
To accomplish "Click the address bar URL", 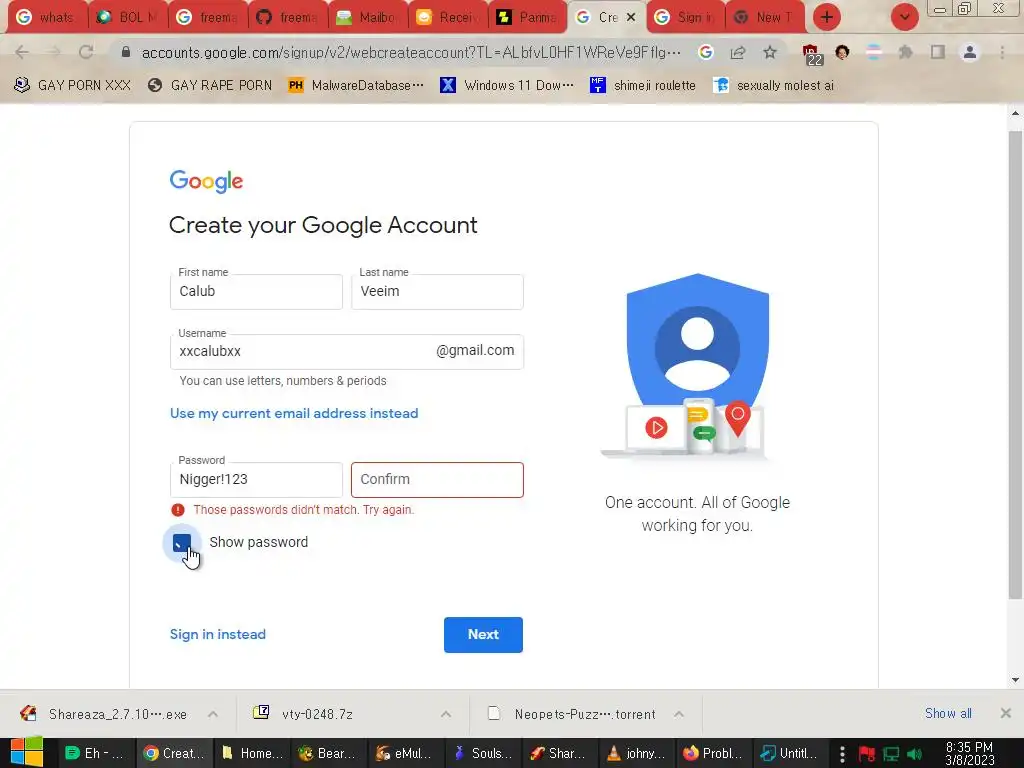I will [411, 52].
